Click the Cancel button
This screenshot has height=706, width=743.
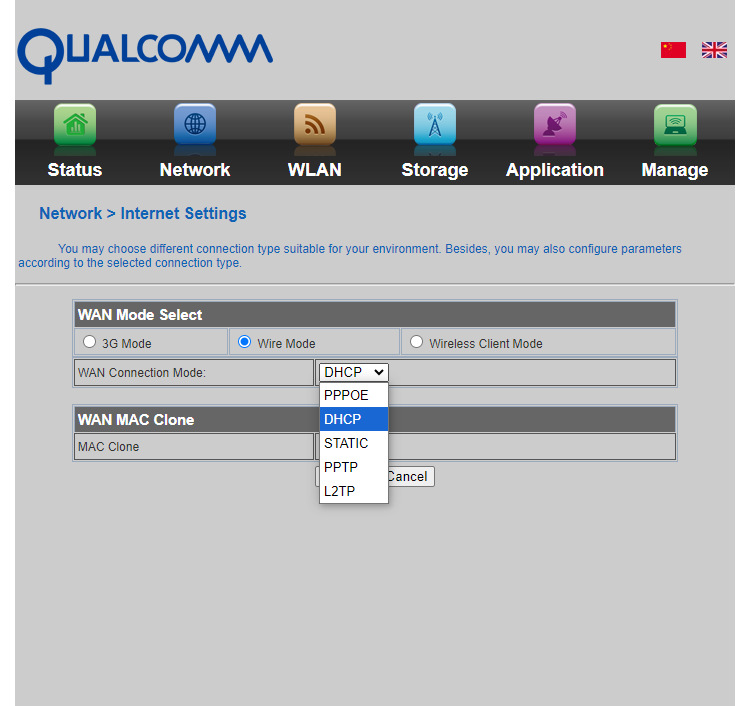pos(409,477)
